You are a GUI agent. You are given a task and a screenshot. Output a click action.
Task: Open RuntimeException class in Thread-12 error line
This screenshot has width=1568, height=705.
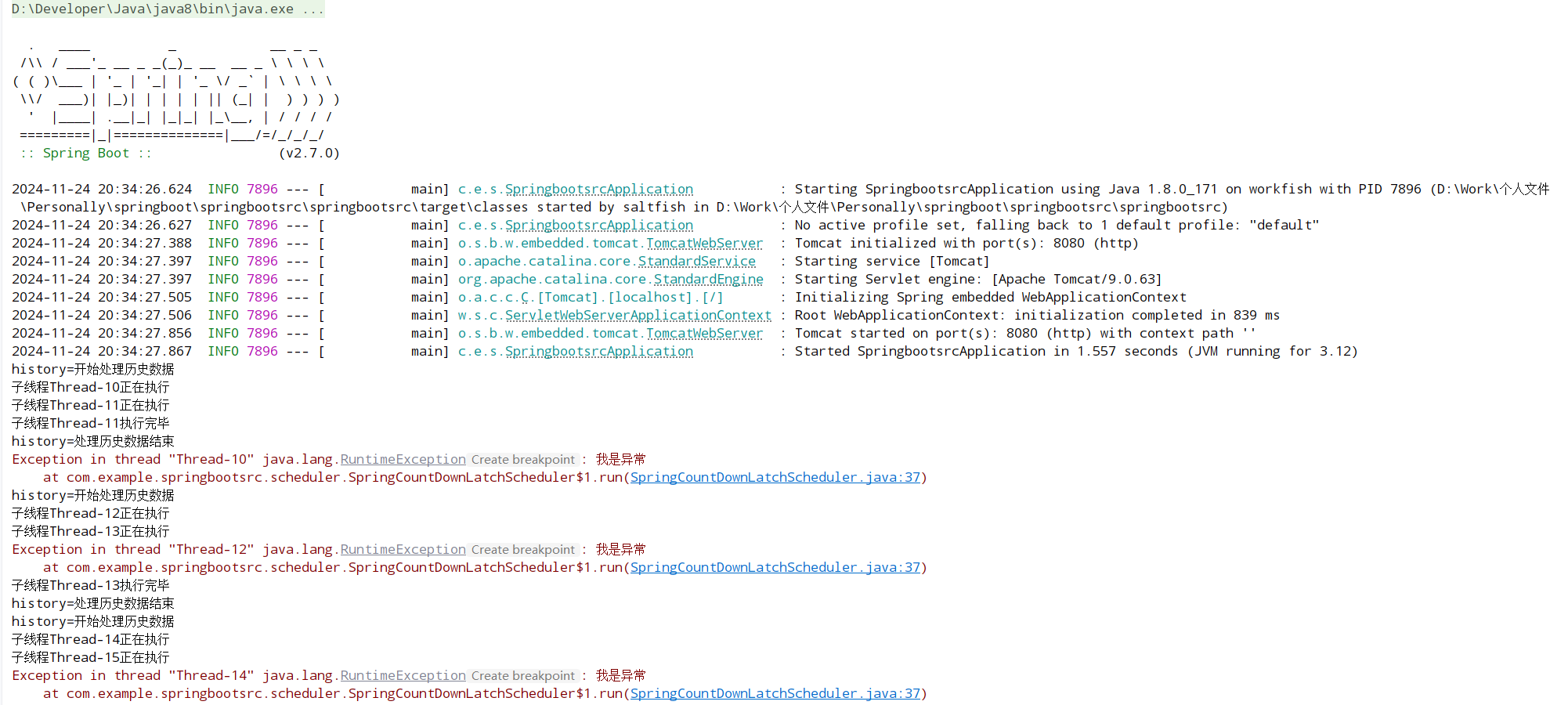pos(403,550)
